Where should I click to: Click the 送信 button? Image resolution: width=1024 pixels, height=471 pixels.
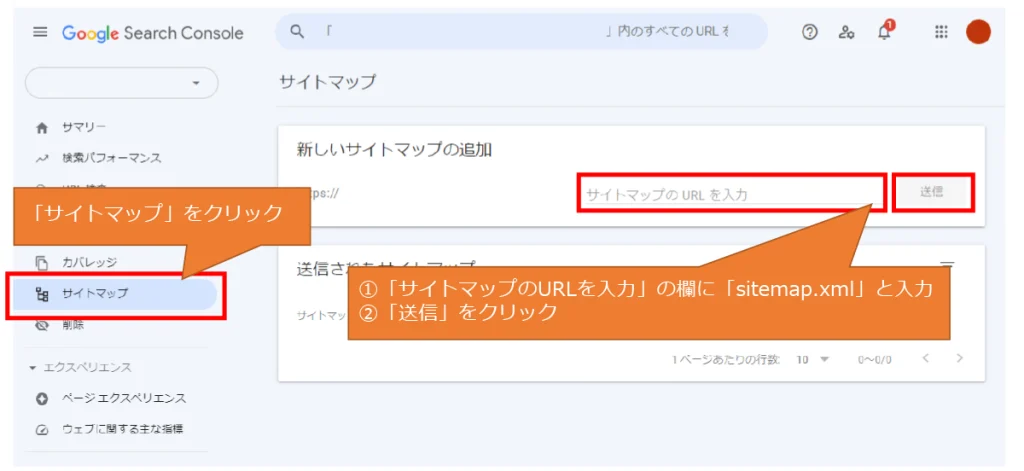[x=931, y=192]
